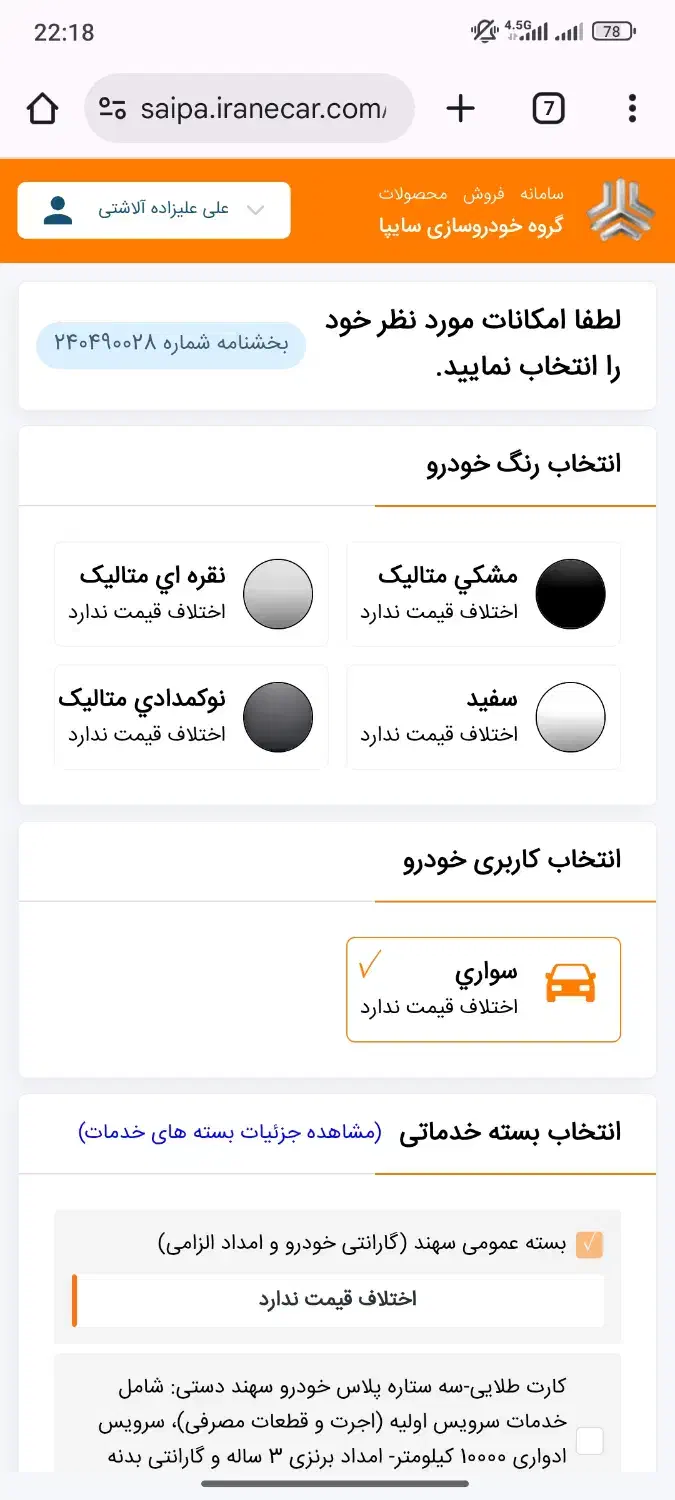
Task: Open the browser three-dot menu
Action: 631,108
